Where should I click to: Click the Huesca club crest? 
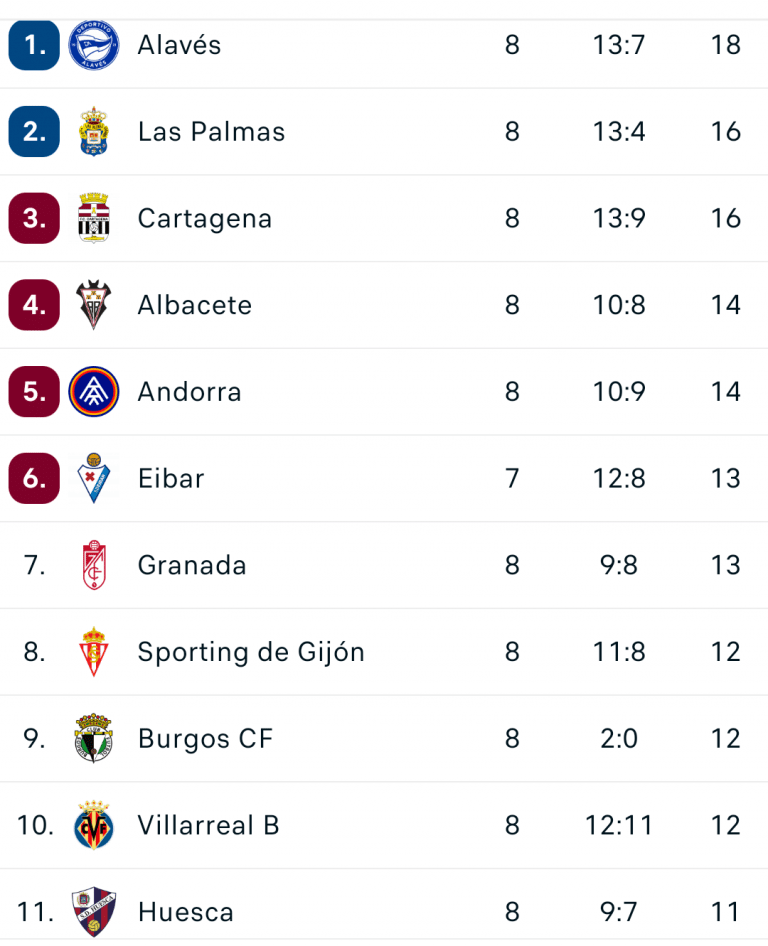pos(94,912)
